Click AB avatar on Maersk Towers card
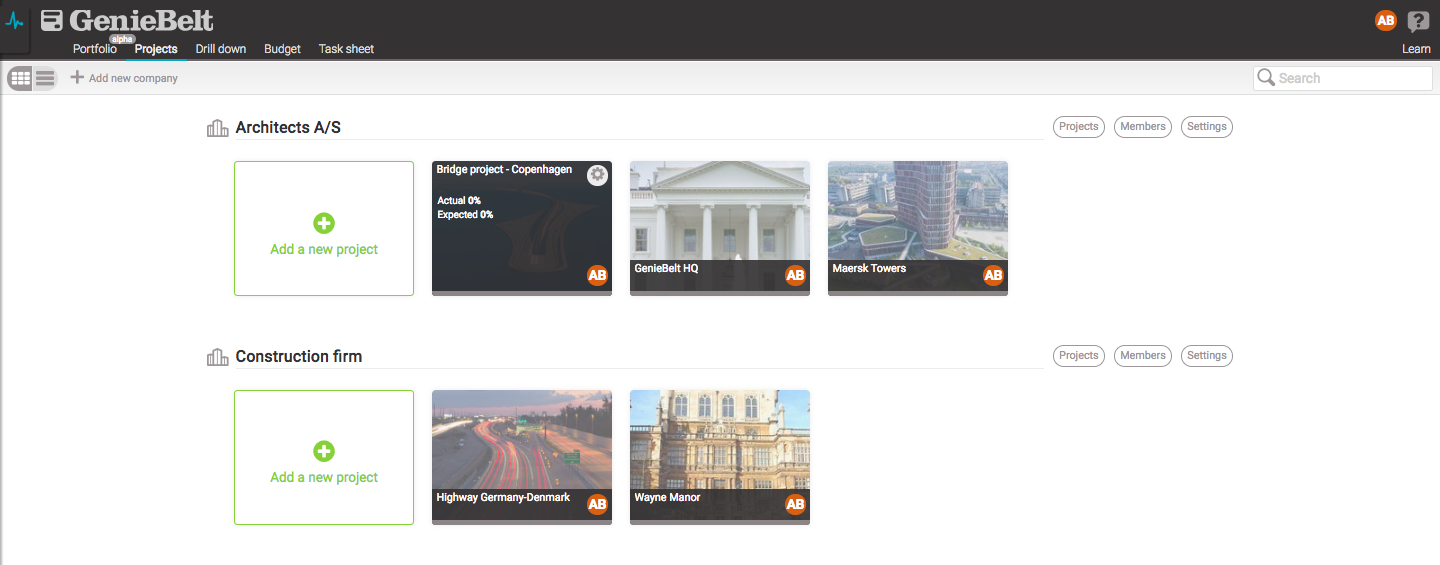The image size is (1440, 565). pos(993,275)
